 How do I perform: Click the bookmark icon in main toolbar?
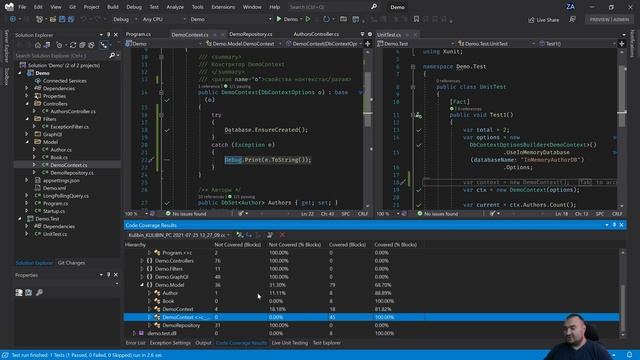(416, 19)
